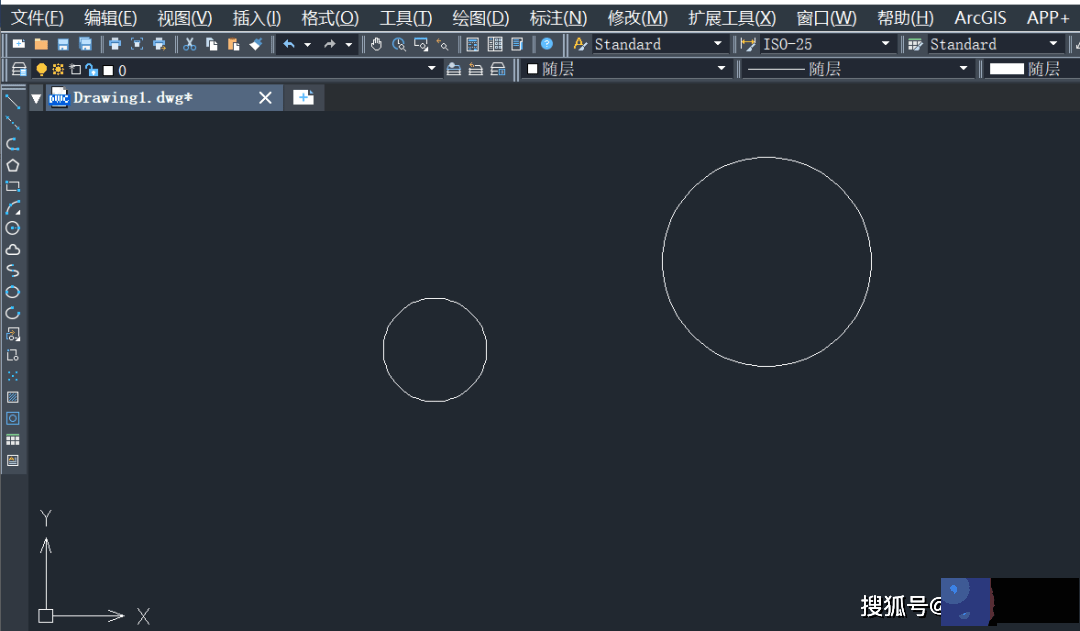Screen dimensions: 1080x631
Task: Open the table style Standard dropdown
Action: click(x=1053, y=44)
